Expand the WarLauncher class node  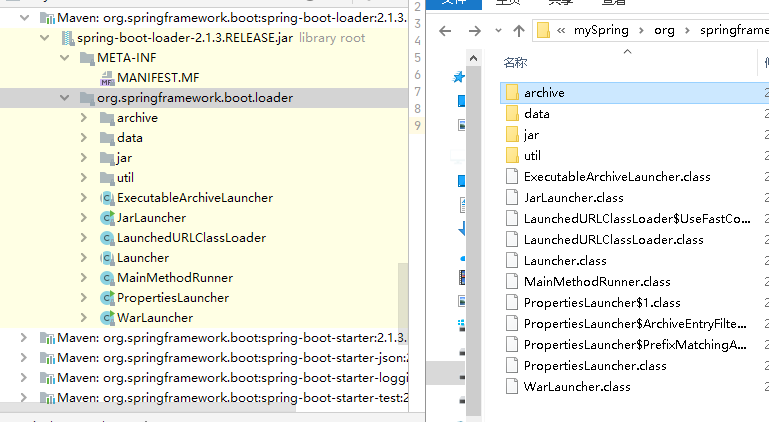(83, 317)
